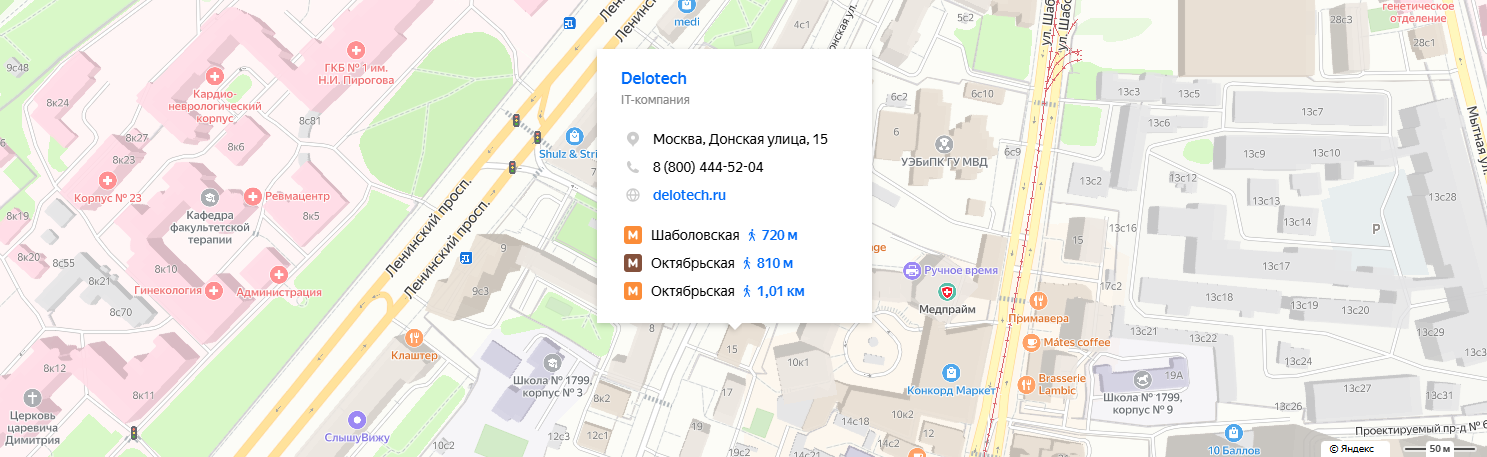Select the Администрация marker icon

point(278,273)
